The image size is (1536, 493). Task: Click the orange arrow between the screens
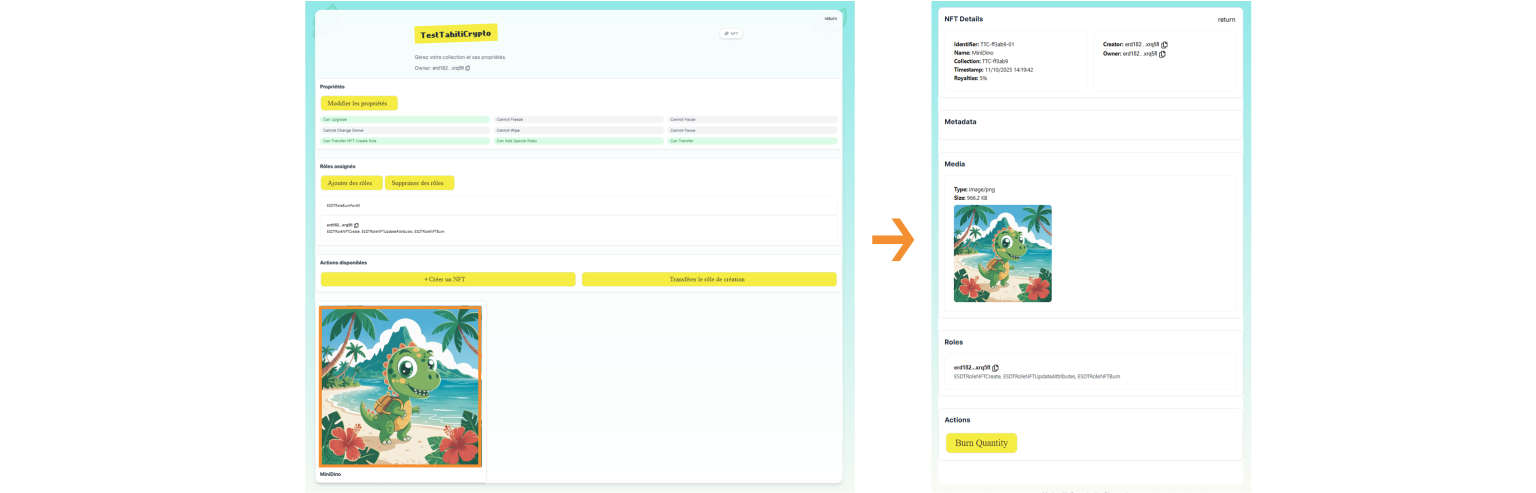pyautogui.click(x=893, y=240)
